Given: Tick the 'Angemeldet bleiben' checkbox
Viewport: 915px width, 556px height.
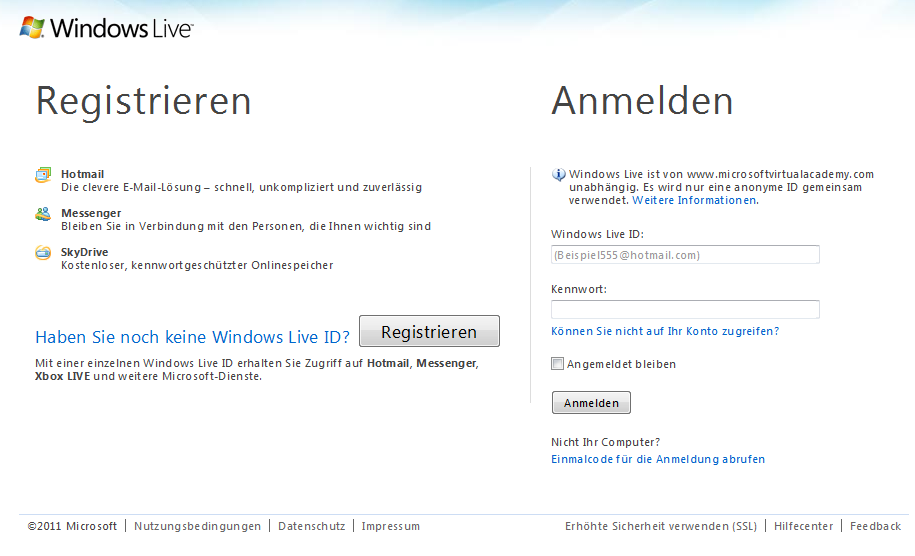Looking at the screenshot, I should 557,363.
